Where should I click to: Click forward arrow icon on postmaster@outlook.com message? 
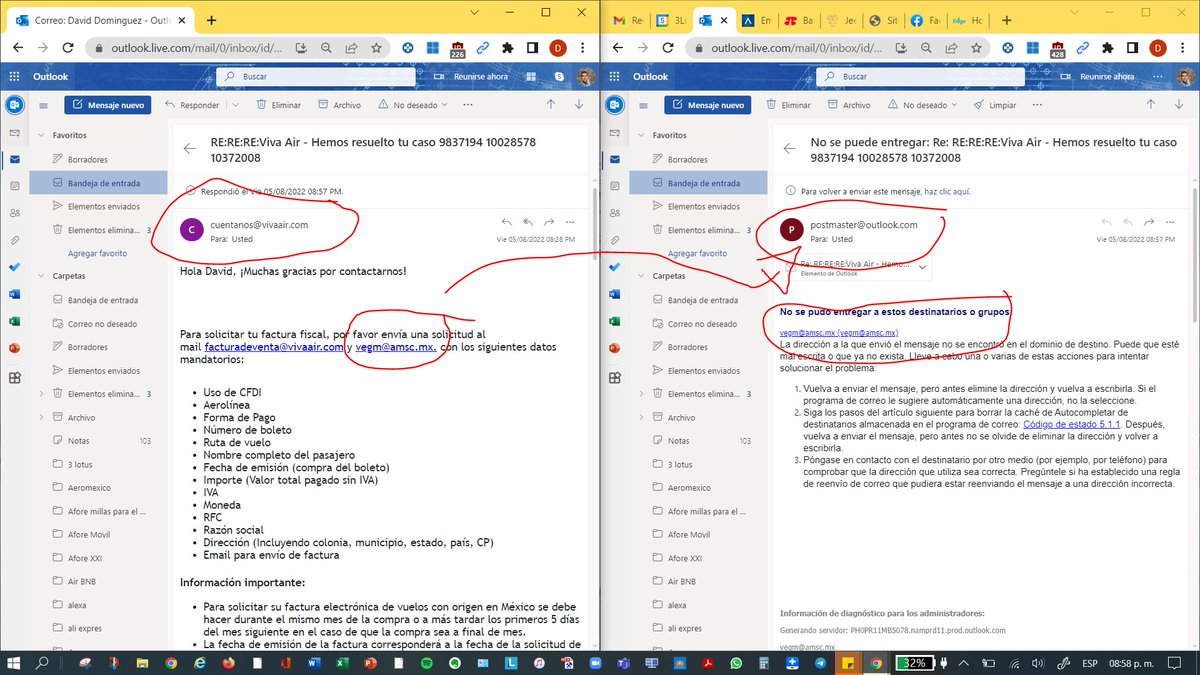click(1149, 222)
